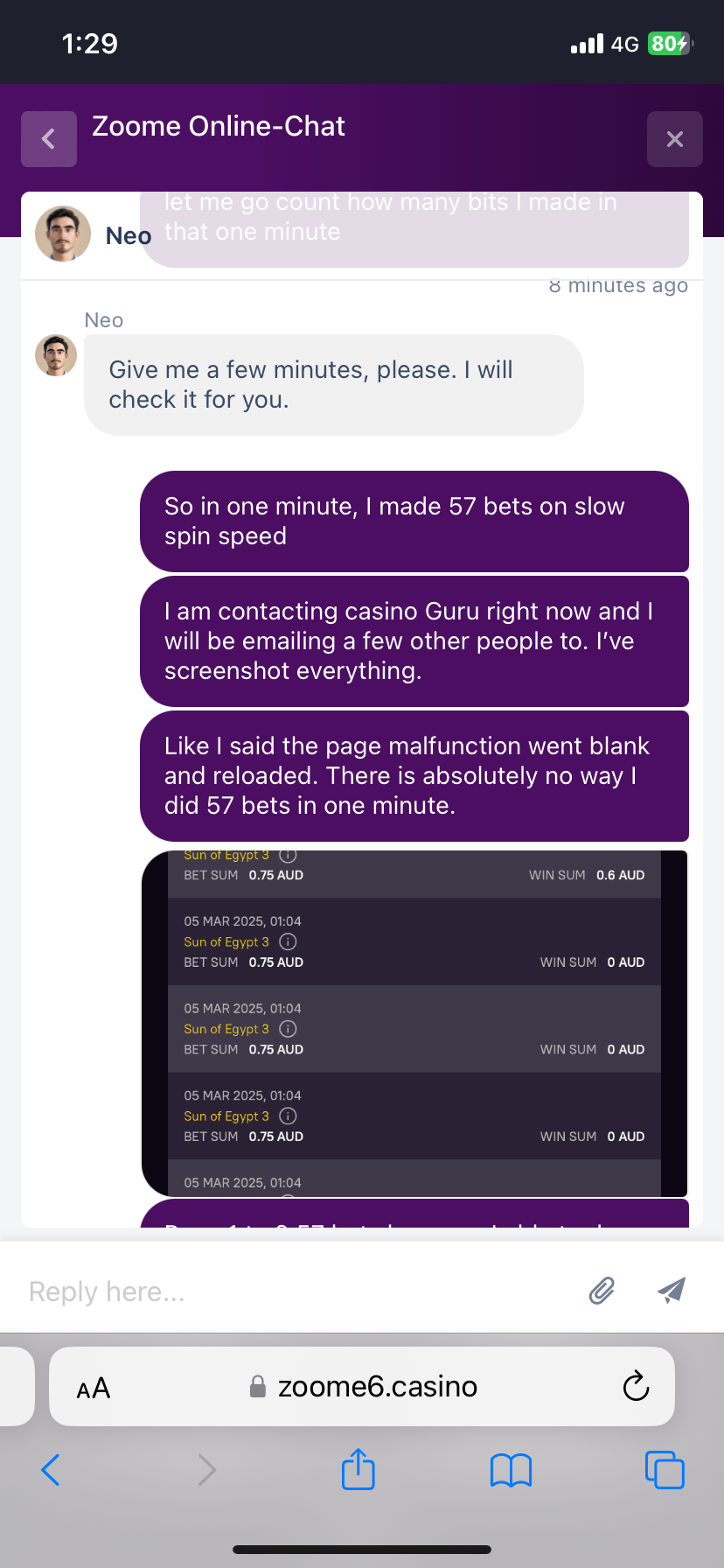Go back with Safari's back arrow
This screenshot has height=1568, width=724.
51,1470
